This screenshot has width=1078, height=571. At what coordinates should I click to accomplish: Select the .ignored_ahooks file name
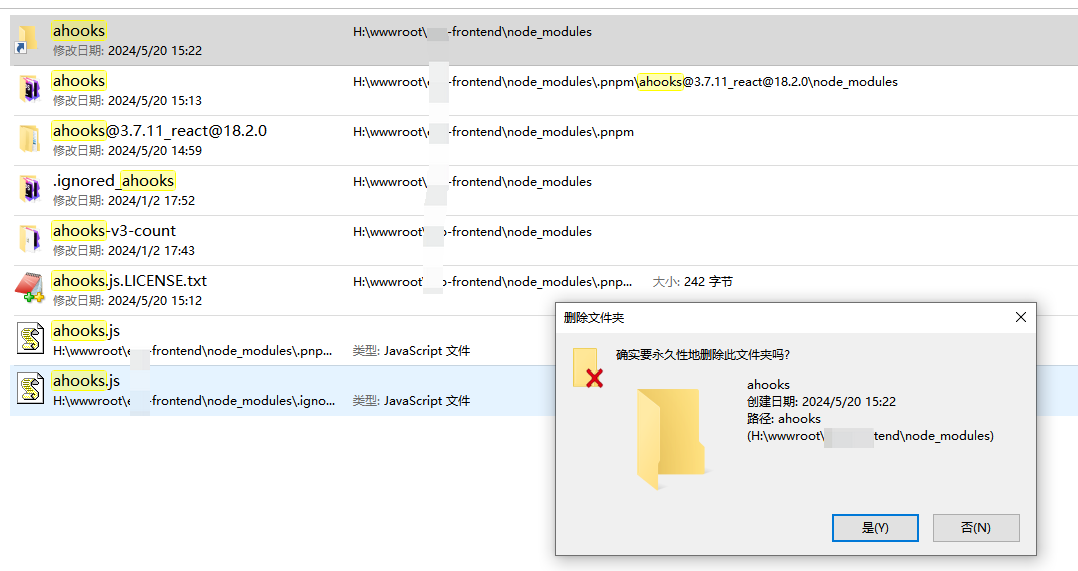(x=113, y=181)
